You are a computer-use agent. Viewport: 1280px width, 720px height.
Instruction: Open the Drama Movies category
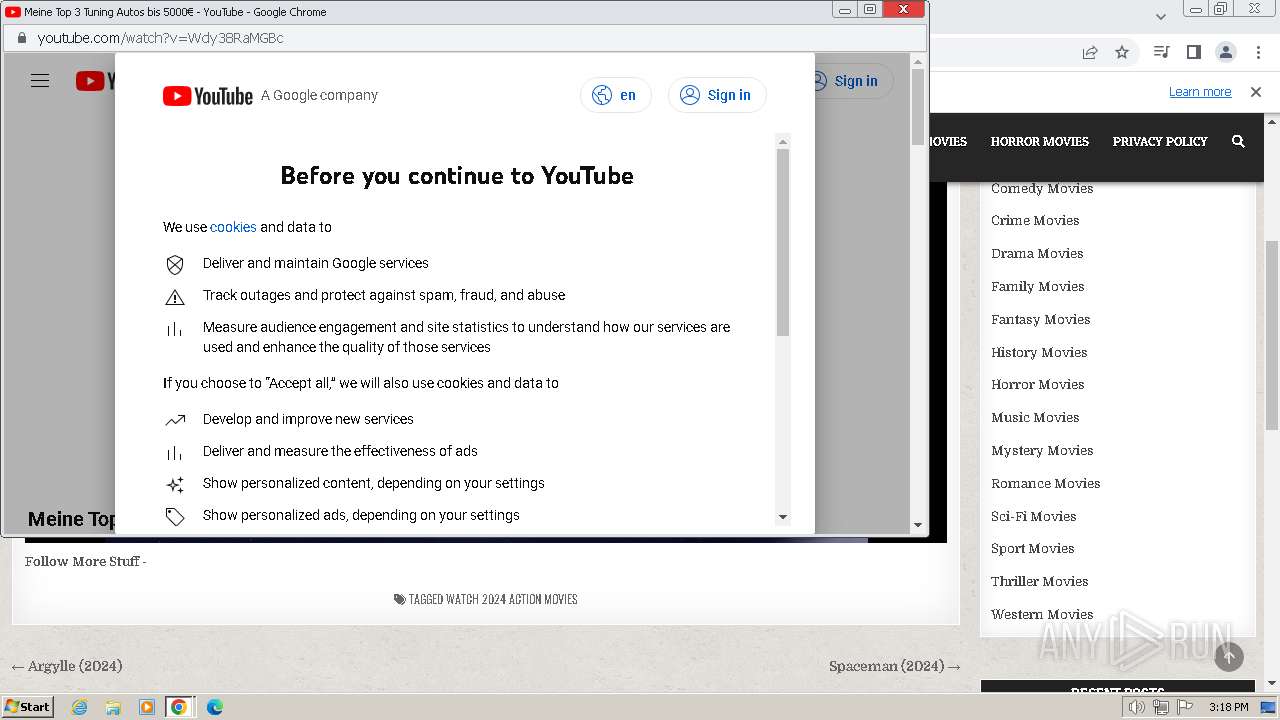(1037, 253)
